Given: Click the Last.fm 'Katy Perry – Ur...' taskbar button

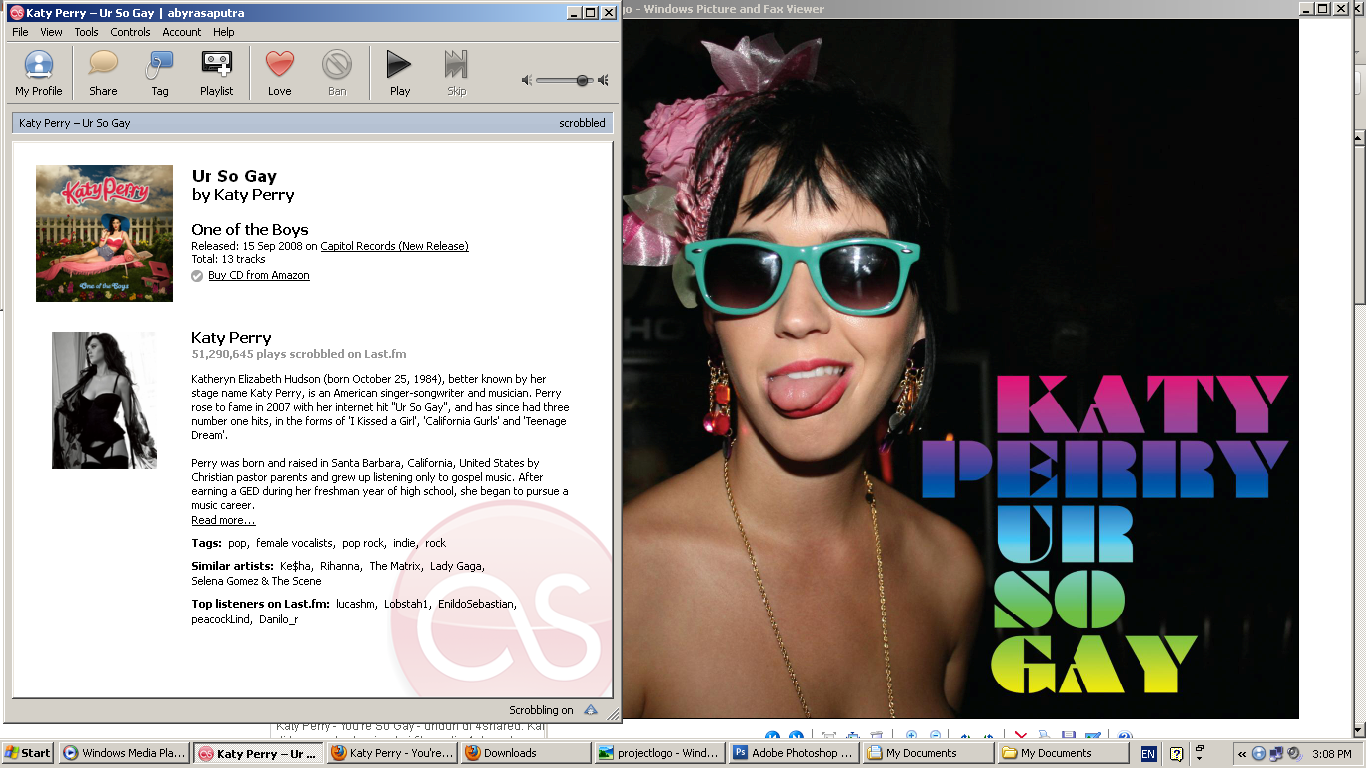Looking at the screenshot, I should pyautogui.click(x=258, y=753).
